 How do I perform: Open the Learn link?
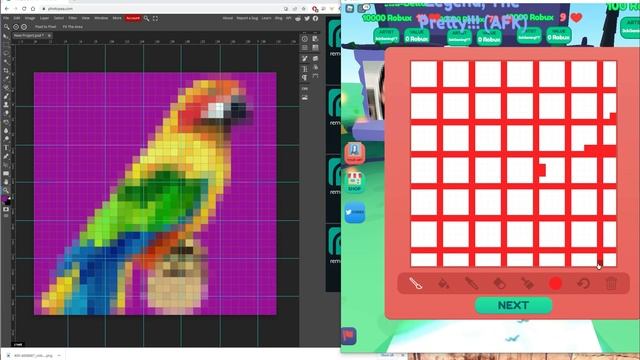(x=266, y=18)
